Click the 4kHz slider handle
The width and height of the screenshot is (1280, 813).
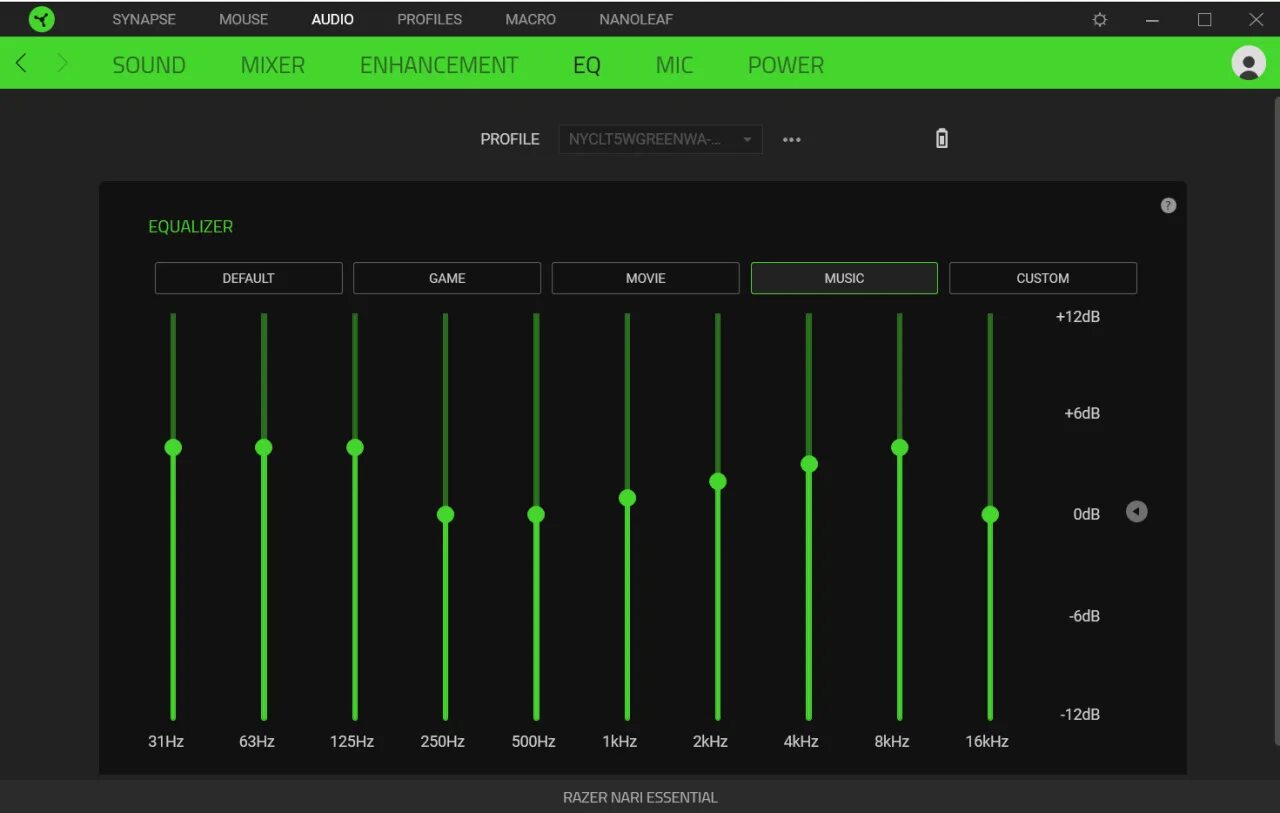click(x=809, y=464)
